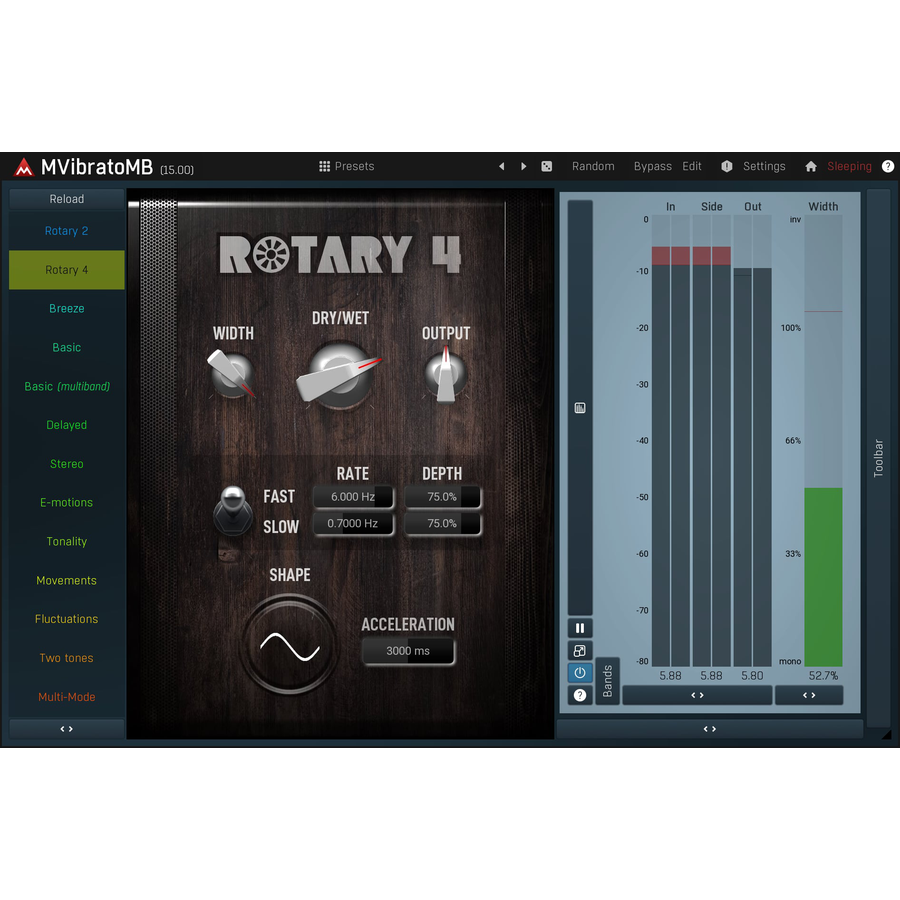The image size is (900, 900).
Task: Click the Out level meter
Action: 752,441
